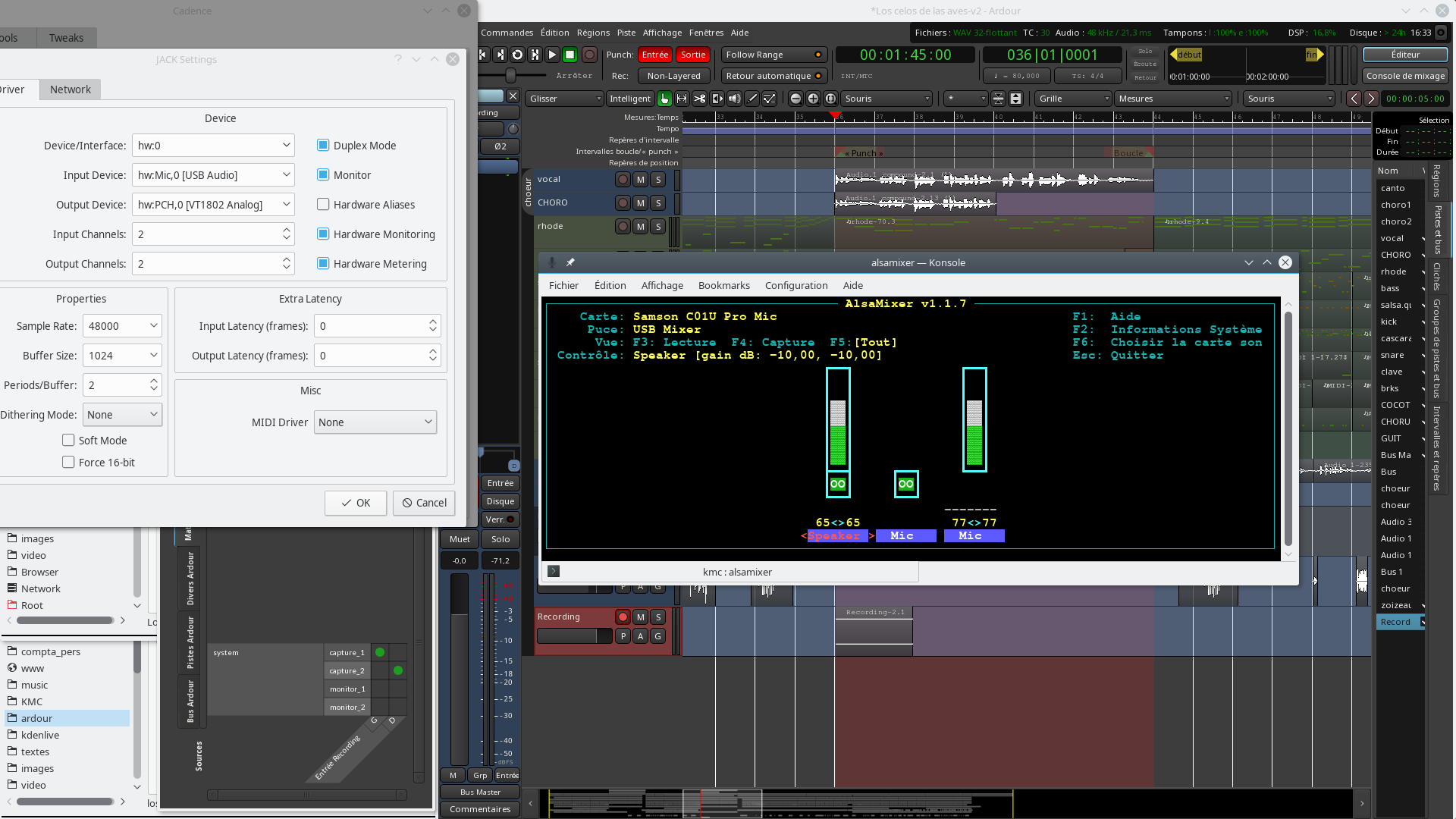Expand the Grille snap dropdown
The width and height of the screenshot is (1456, 819).
tap(1072, 99)
